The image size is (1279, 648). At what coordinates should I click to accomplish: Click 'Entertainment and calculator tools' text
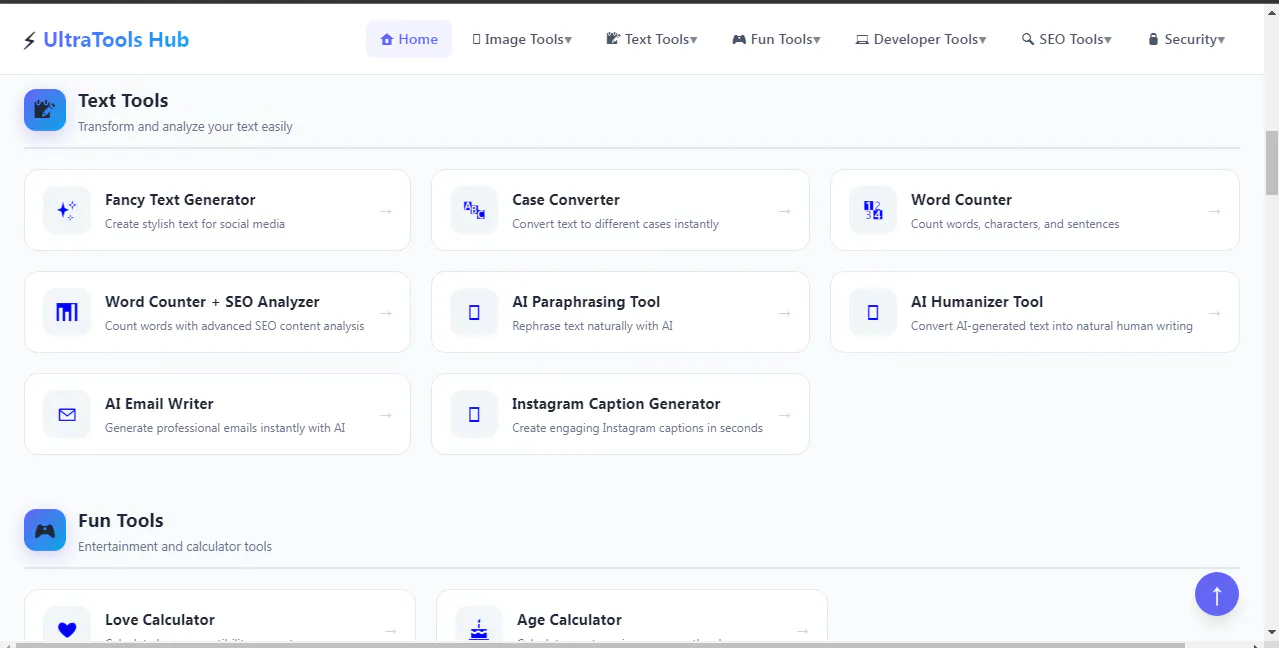[175, 547]
